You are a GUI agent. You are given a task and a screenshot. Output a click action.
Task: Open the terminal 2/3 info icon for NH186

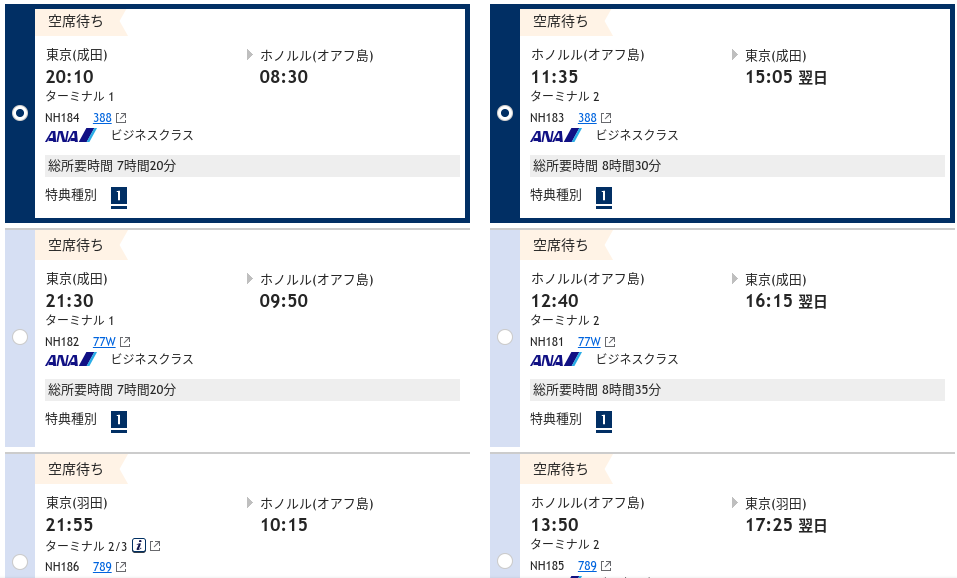pos(139,546)
